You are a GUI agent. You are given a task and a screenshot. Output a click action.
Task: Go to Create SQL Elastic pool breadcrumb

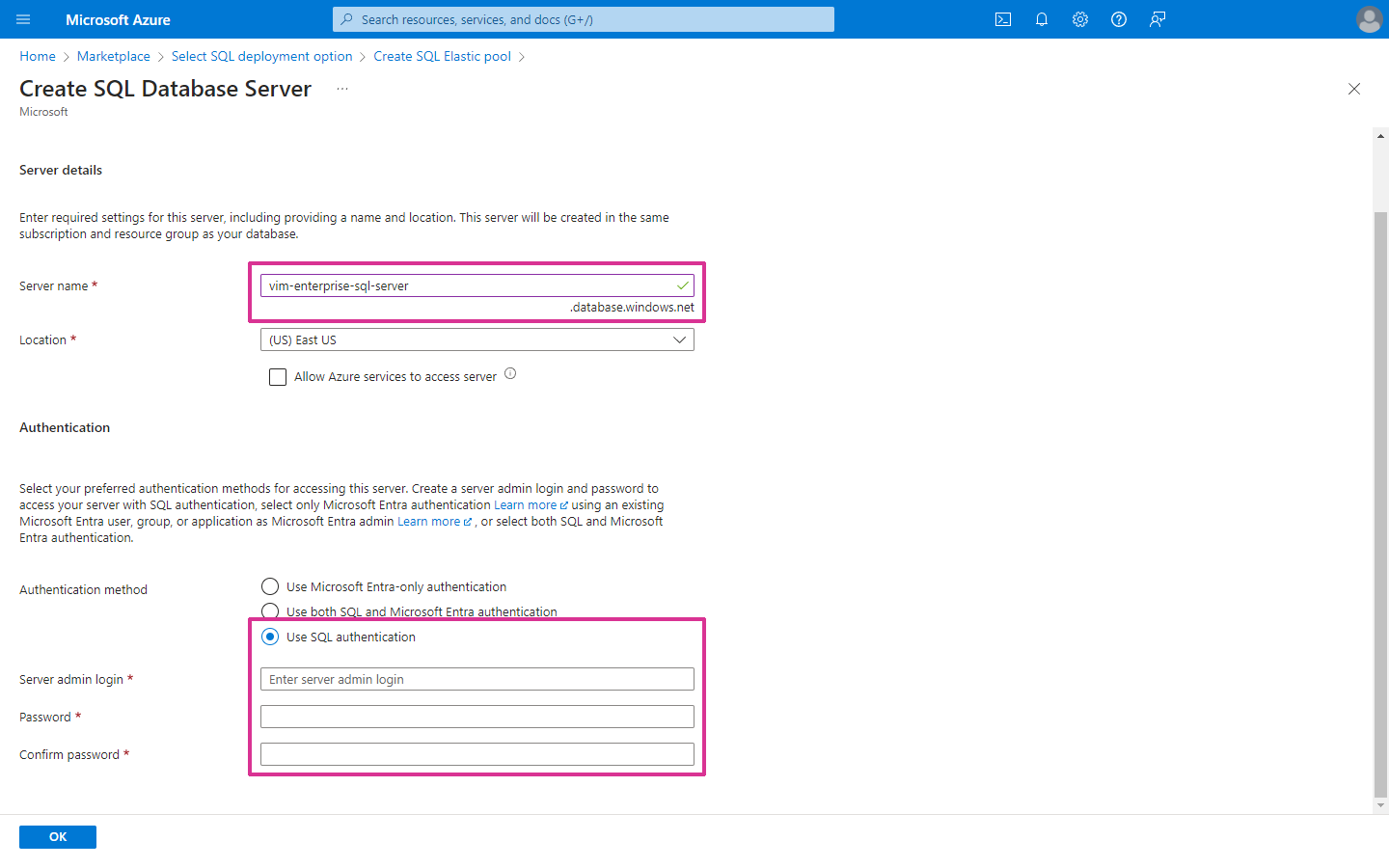[443, 56]
